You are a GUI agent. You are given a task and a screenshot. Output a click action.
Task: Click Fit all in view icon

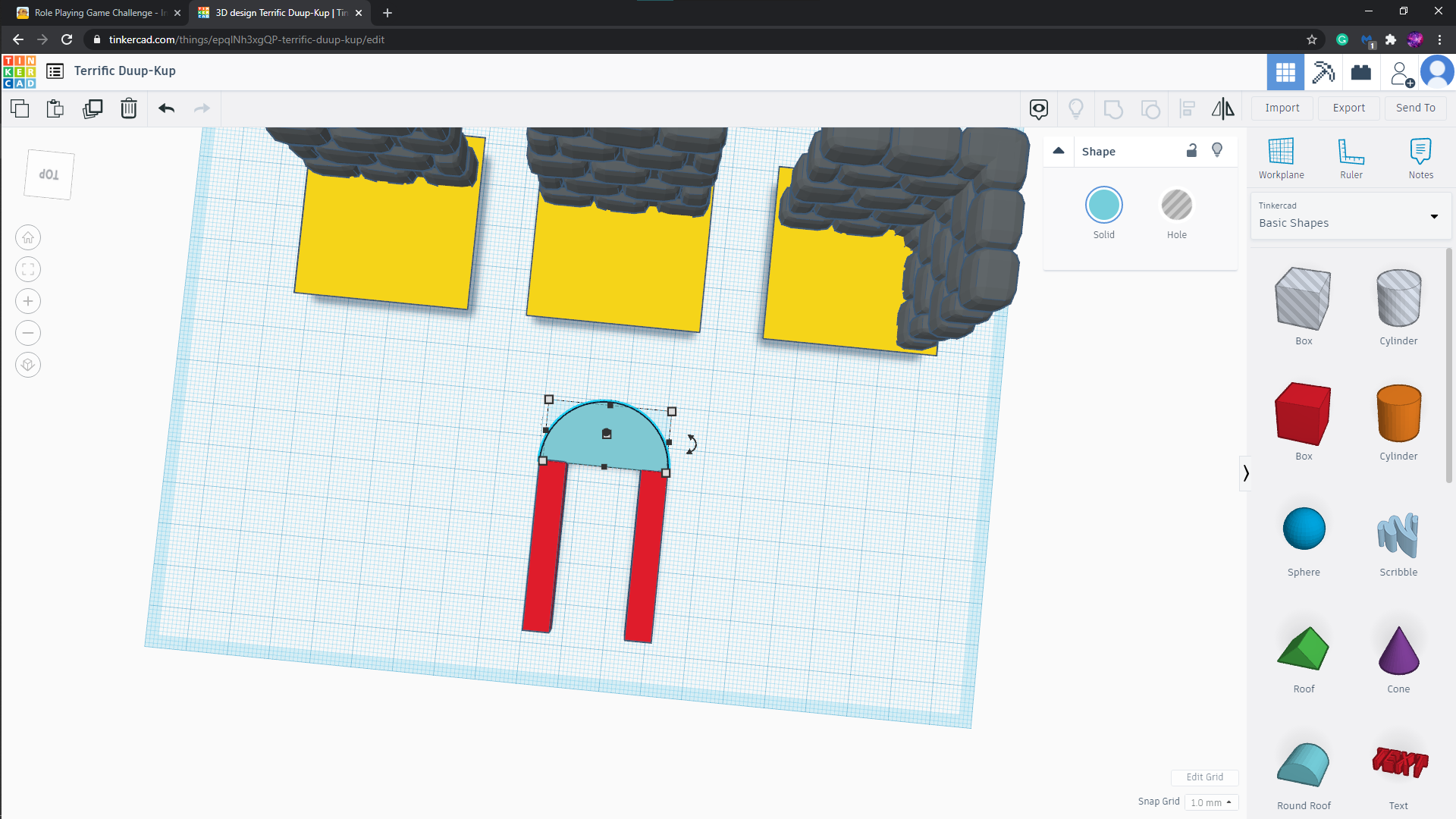click(x=28, y=269)
